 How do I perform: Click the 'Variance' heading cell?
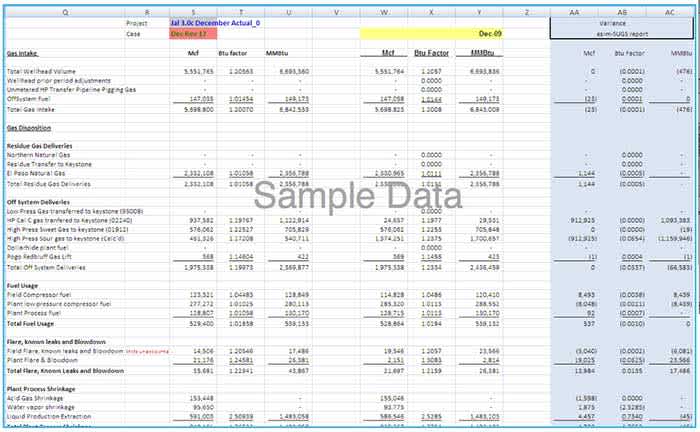click(612, 23)
